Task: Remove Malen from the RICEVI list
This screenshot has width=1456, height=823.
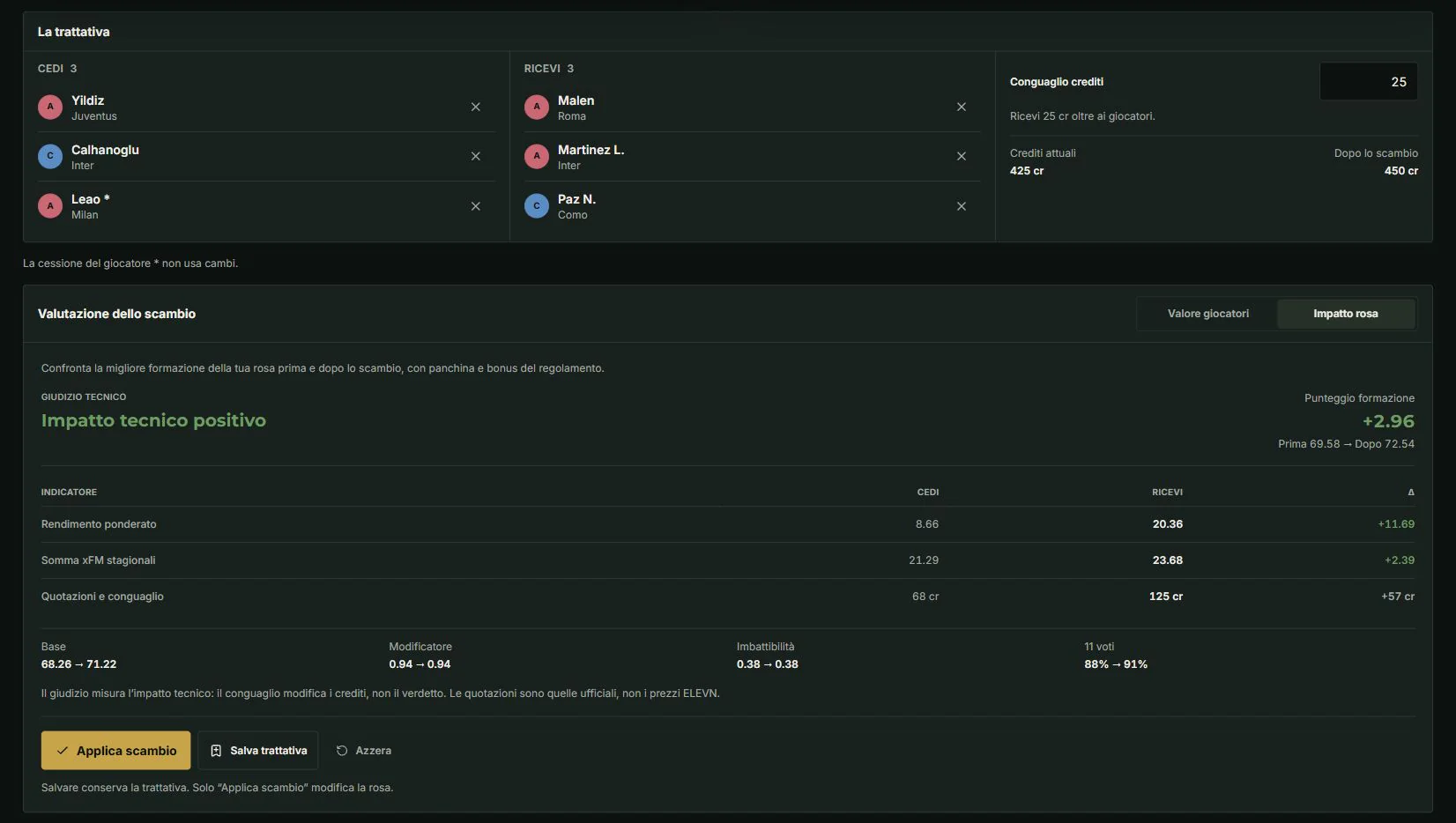Action: pyautogui.click(x=962, y=107)
